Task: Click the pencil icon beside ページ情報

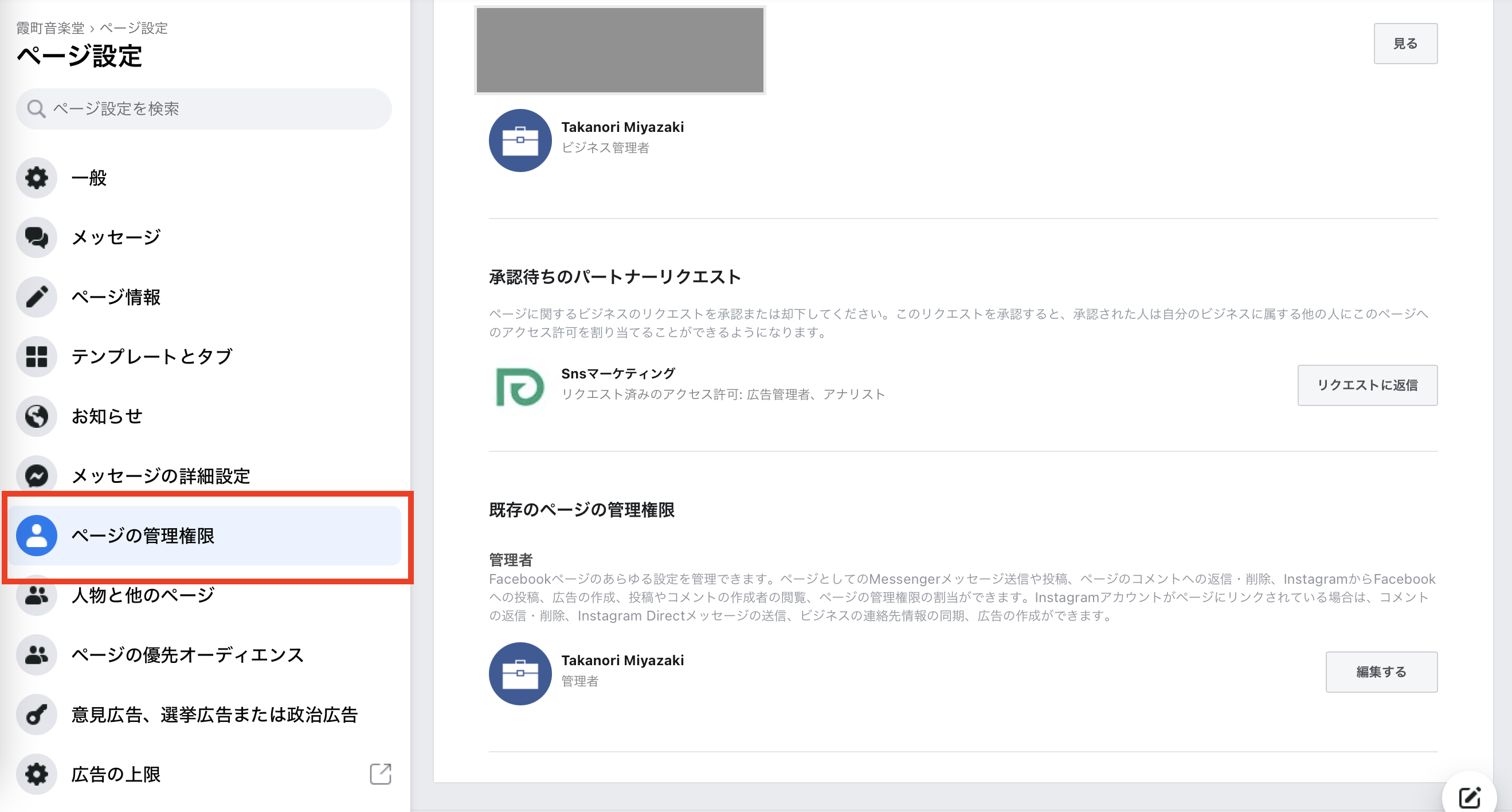Action: tap(36, 296)
